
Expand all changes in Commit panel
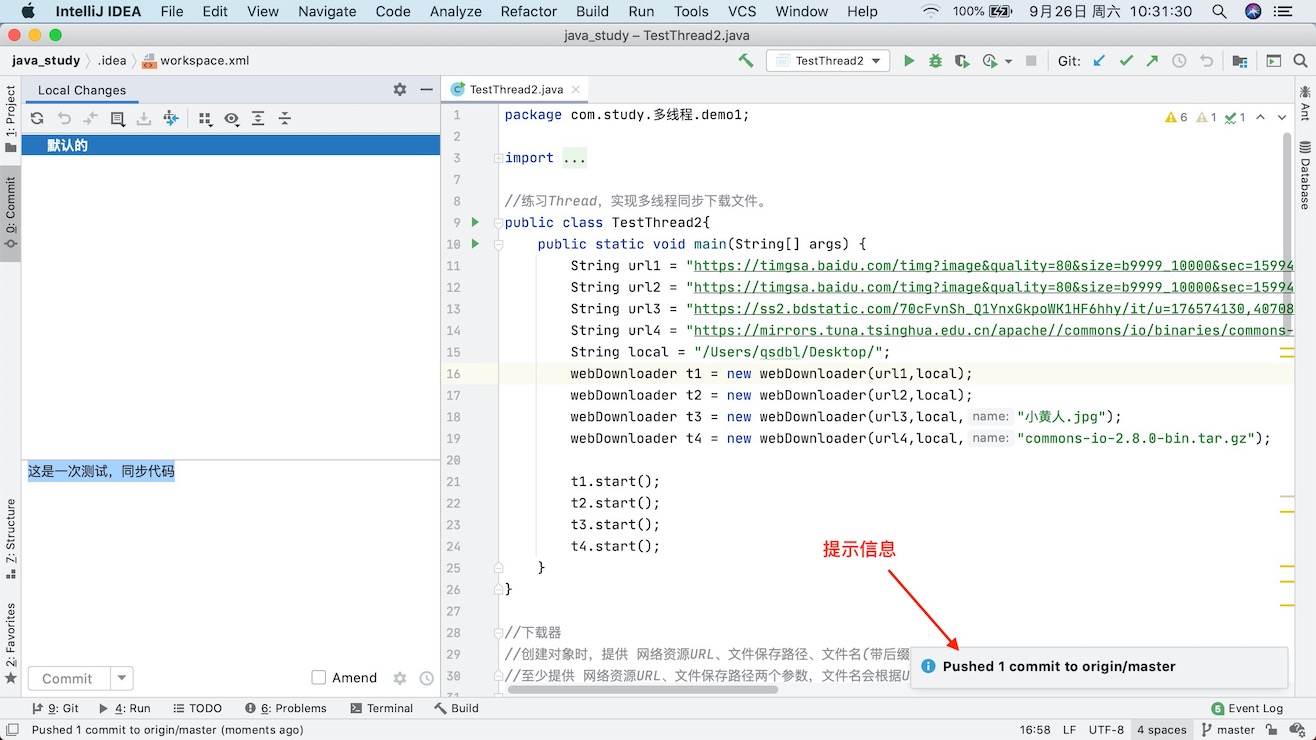point(258,119)
